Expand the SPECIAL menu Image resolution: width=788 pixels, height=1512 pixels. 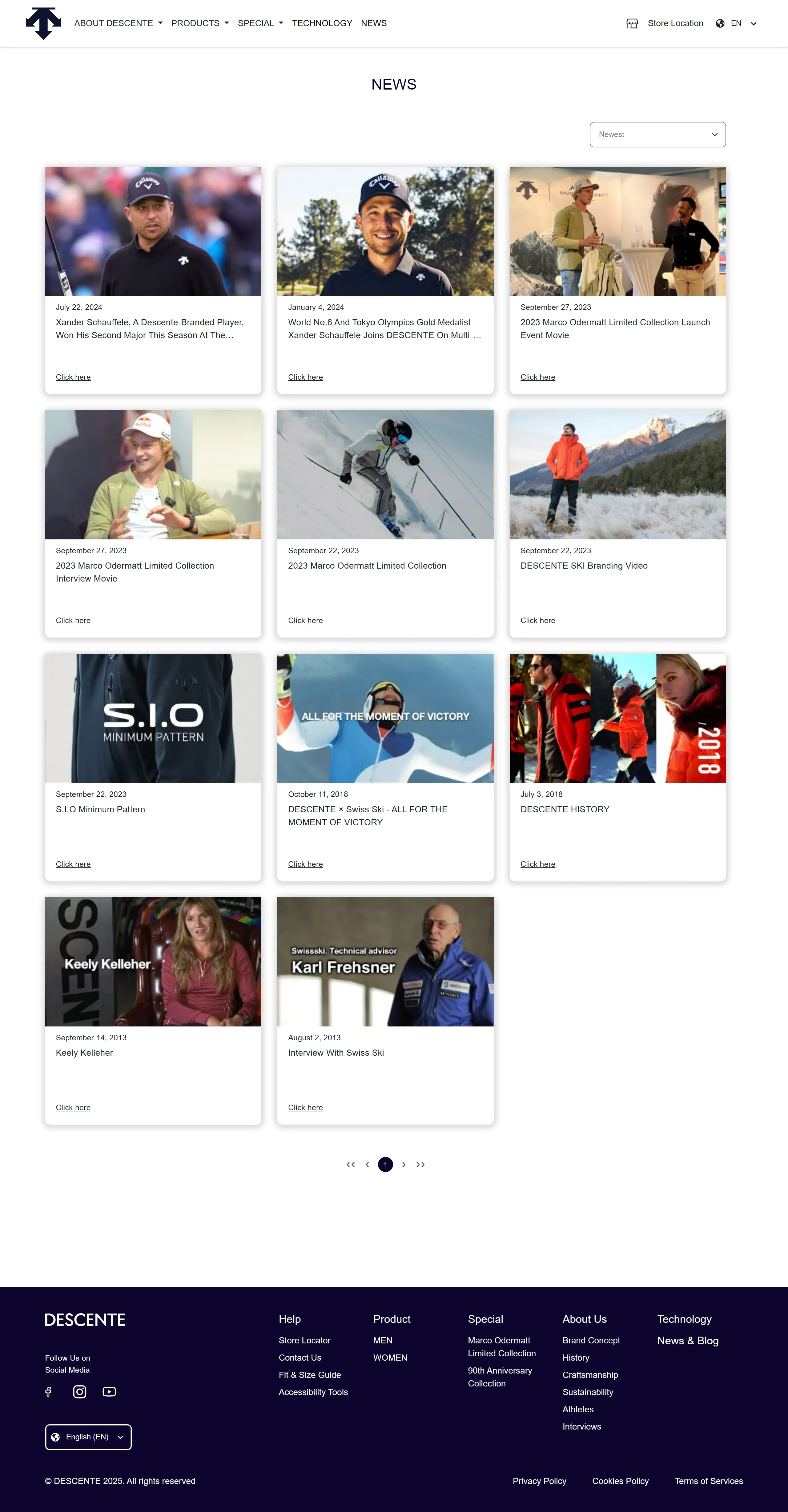point(260,23)
